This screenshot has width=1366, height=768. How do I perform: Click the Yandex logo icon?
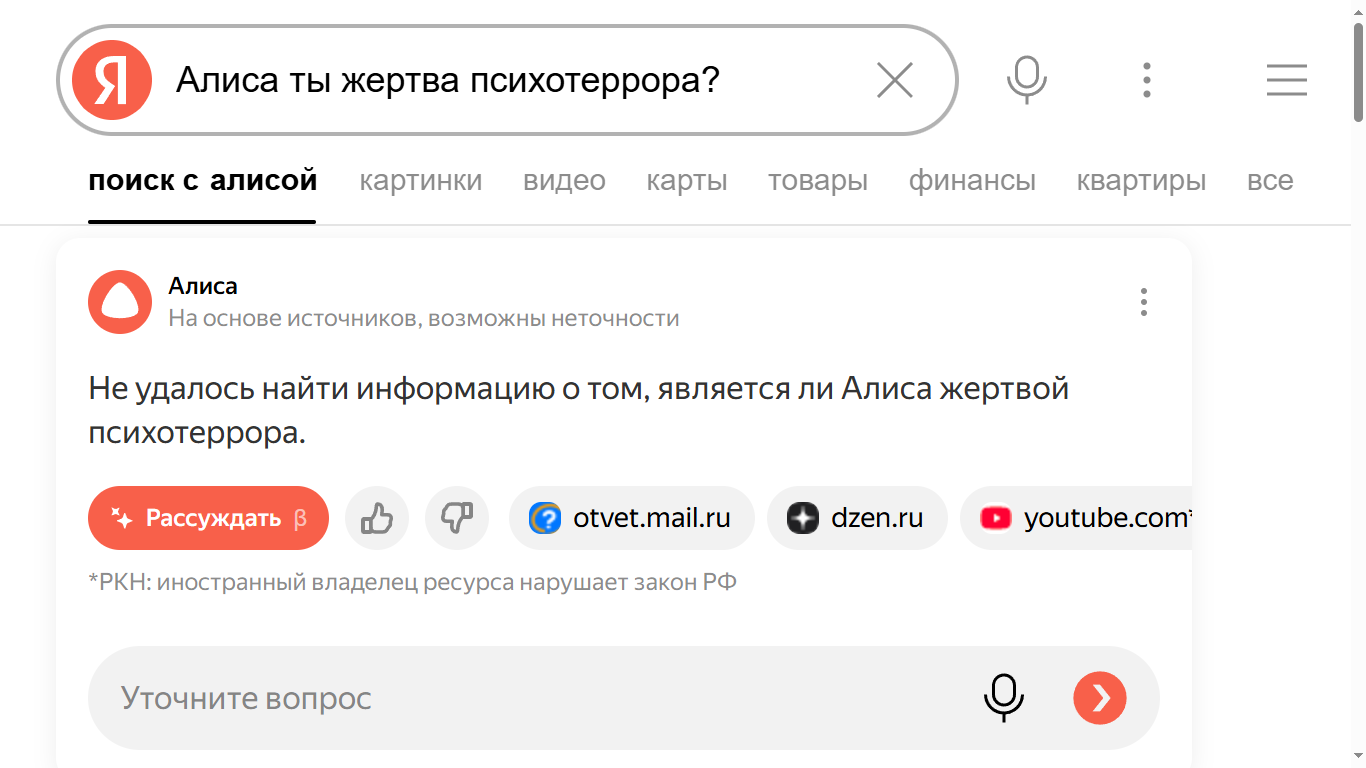coord(111,80)
